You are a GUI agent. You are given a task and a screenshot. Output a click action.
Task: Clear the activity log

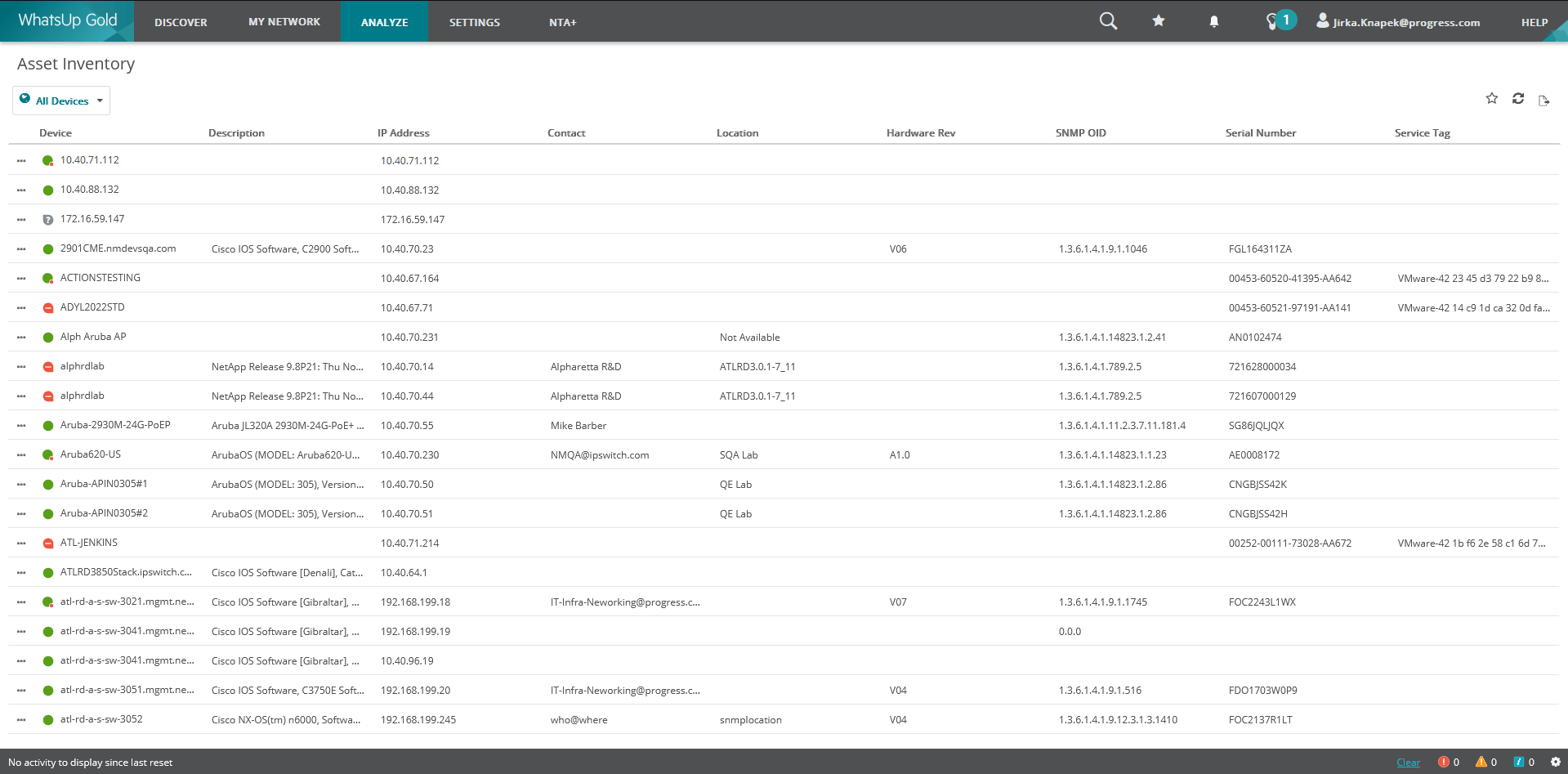(1409, 763)
